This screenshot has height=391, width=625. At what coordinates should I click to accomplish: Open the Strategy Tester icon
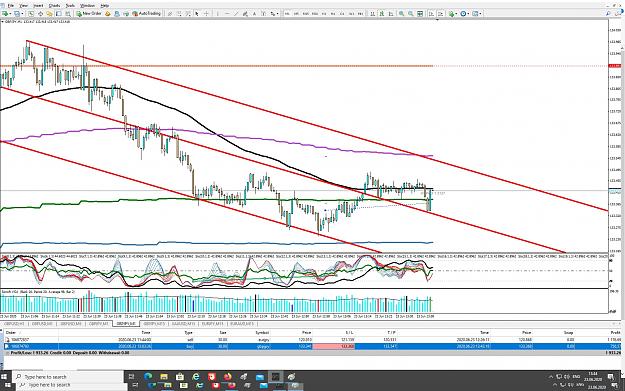68,14
